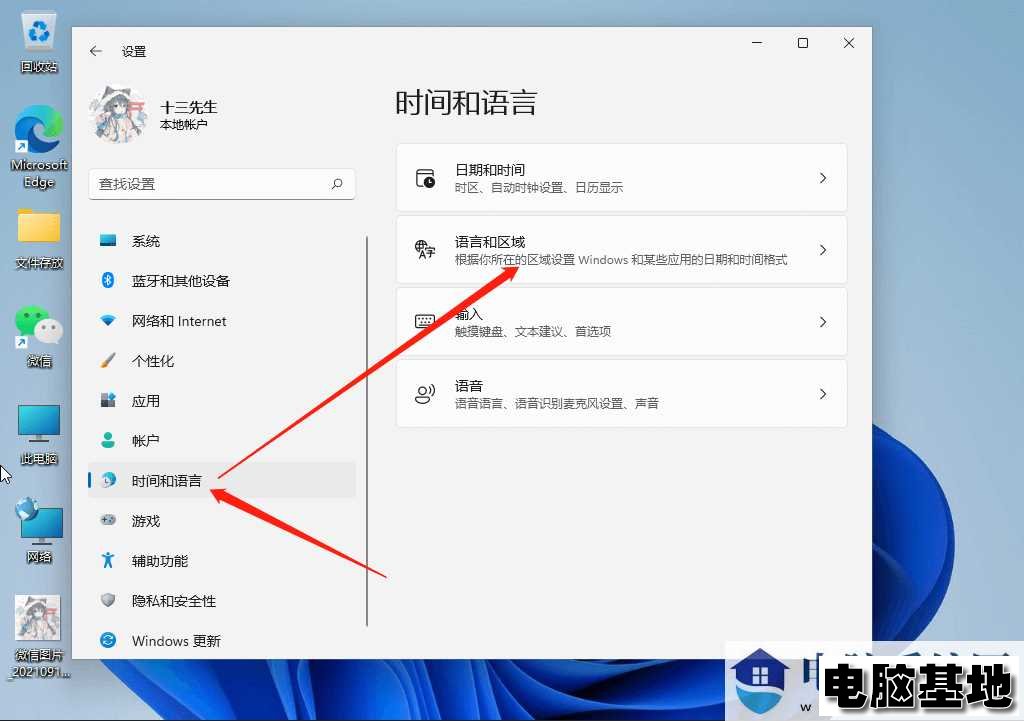The height and width of the screenshot is (721, 1024).
Task: Click the shield icon for 隐私和安全性
Action: (x=108, y=600)
